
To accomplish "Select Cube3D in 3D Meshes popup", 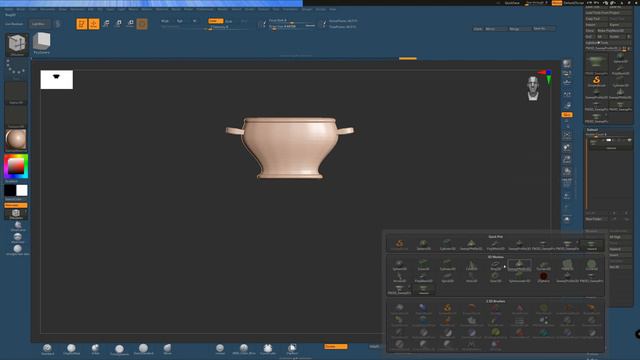I will tap(423, 265).
